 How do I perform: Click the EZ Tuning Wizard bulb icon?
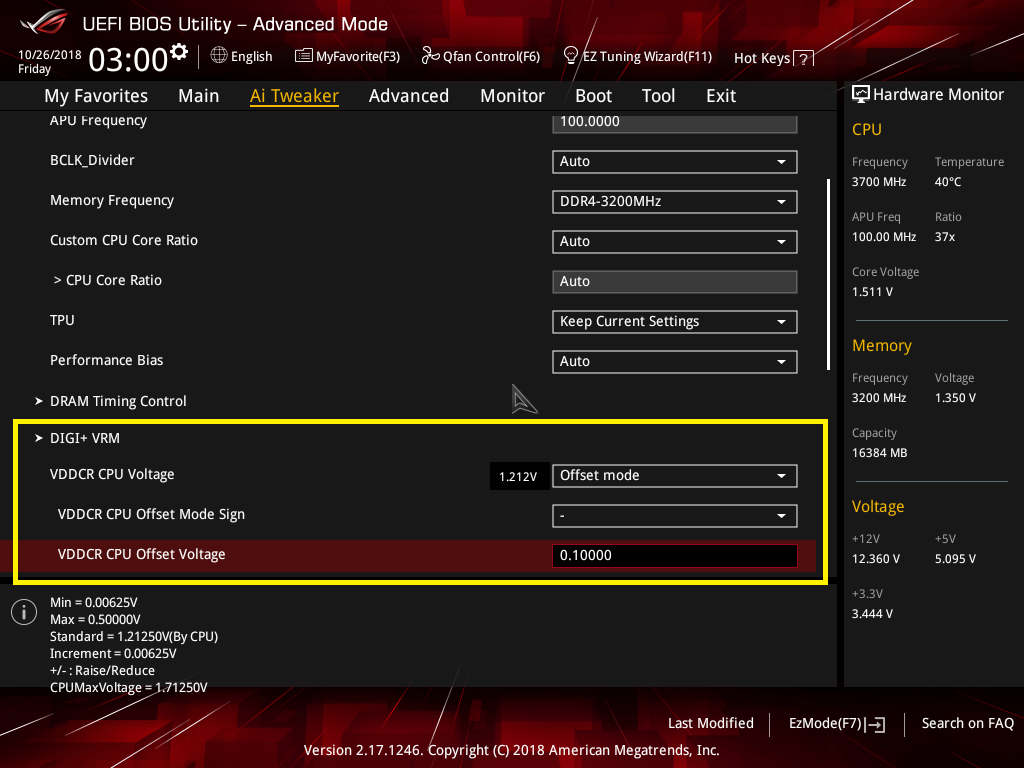coord(571,56)
